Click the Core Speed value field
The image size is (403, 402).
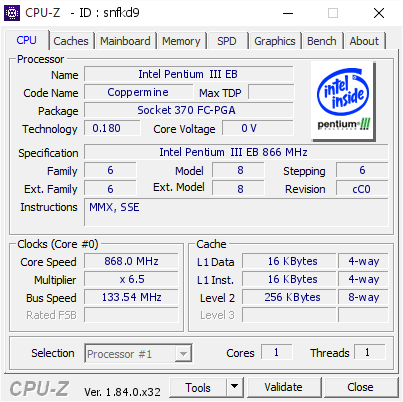pyautogui.click(x=131, y=261)
